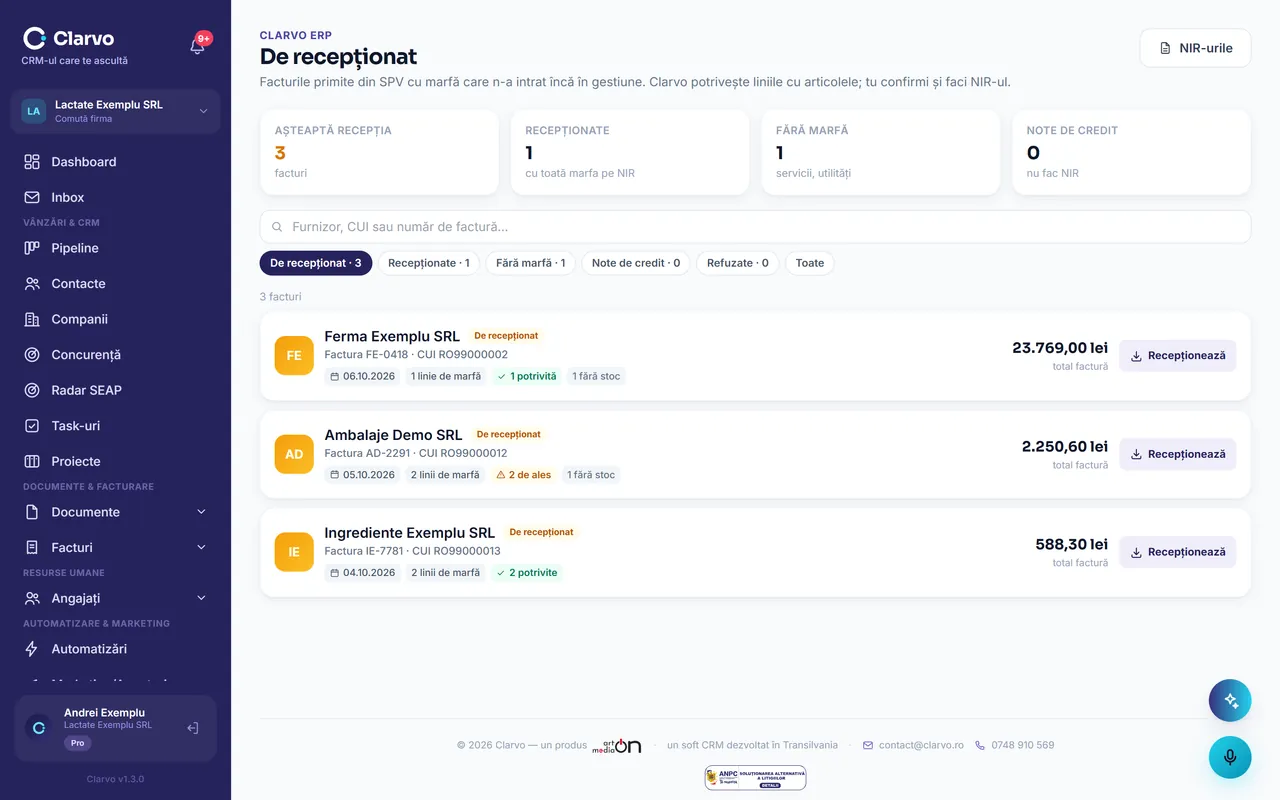
Task: Click the Recepționate summary card
Action: click(x=630, y=152)
